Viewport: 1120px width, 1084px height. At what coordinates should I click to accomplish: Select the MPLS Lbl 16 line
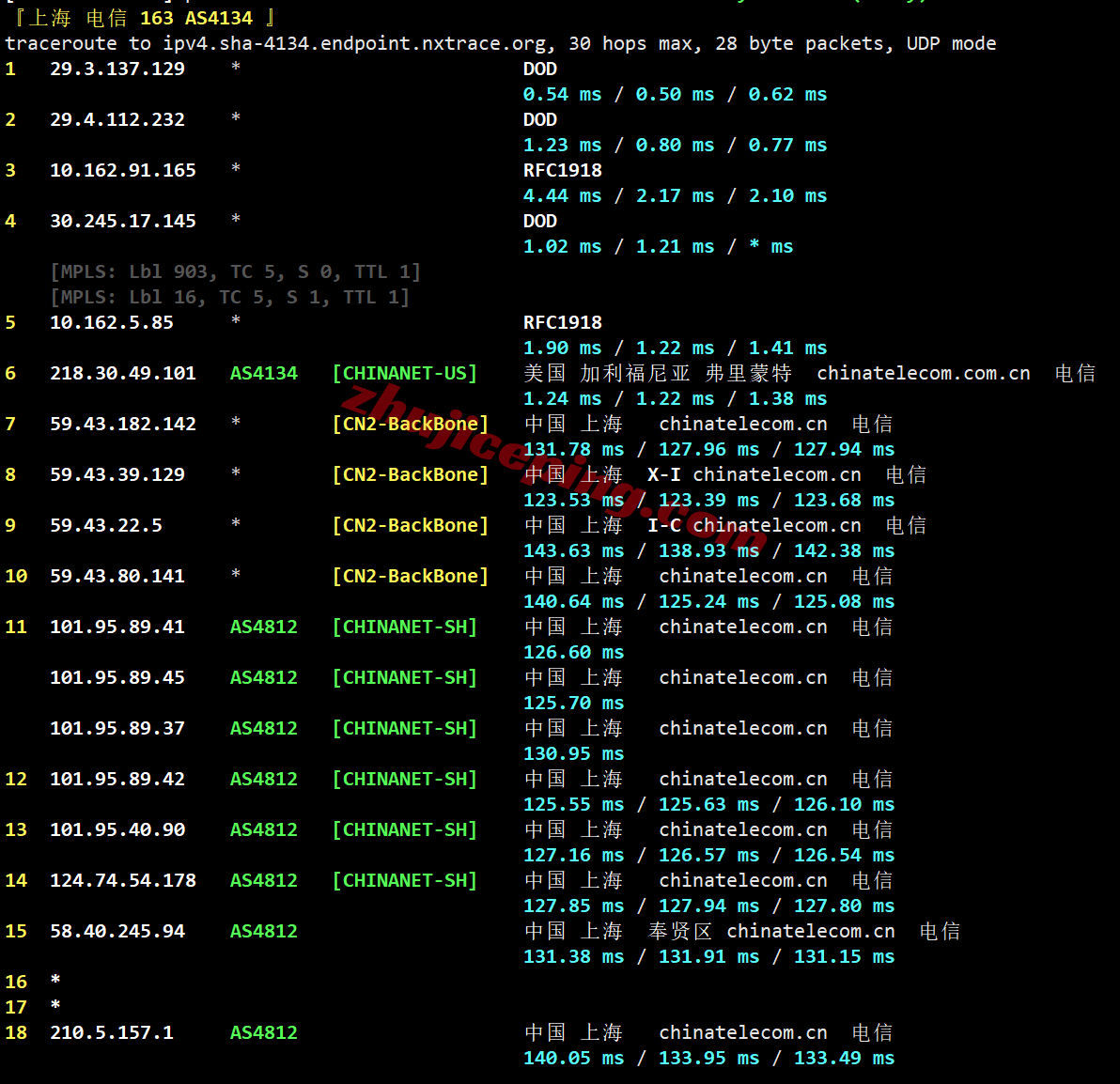[230, 297]
